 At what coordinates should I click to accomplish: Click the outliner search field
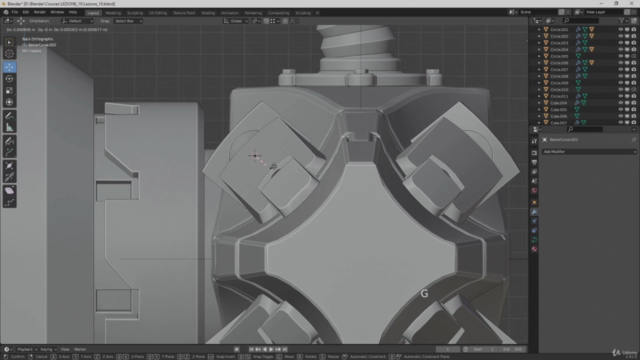(x=581, y=21)
